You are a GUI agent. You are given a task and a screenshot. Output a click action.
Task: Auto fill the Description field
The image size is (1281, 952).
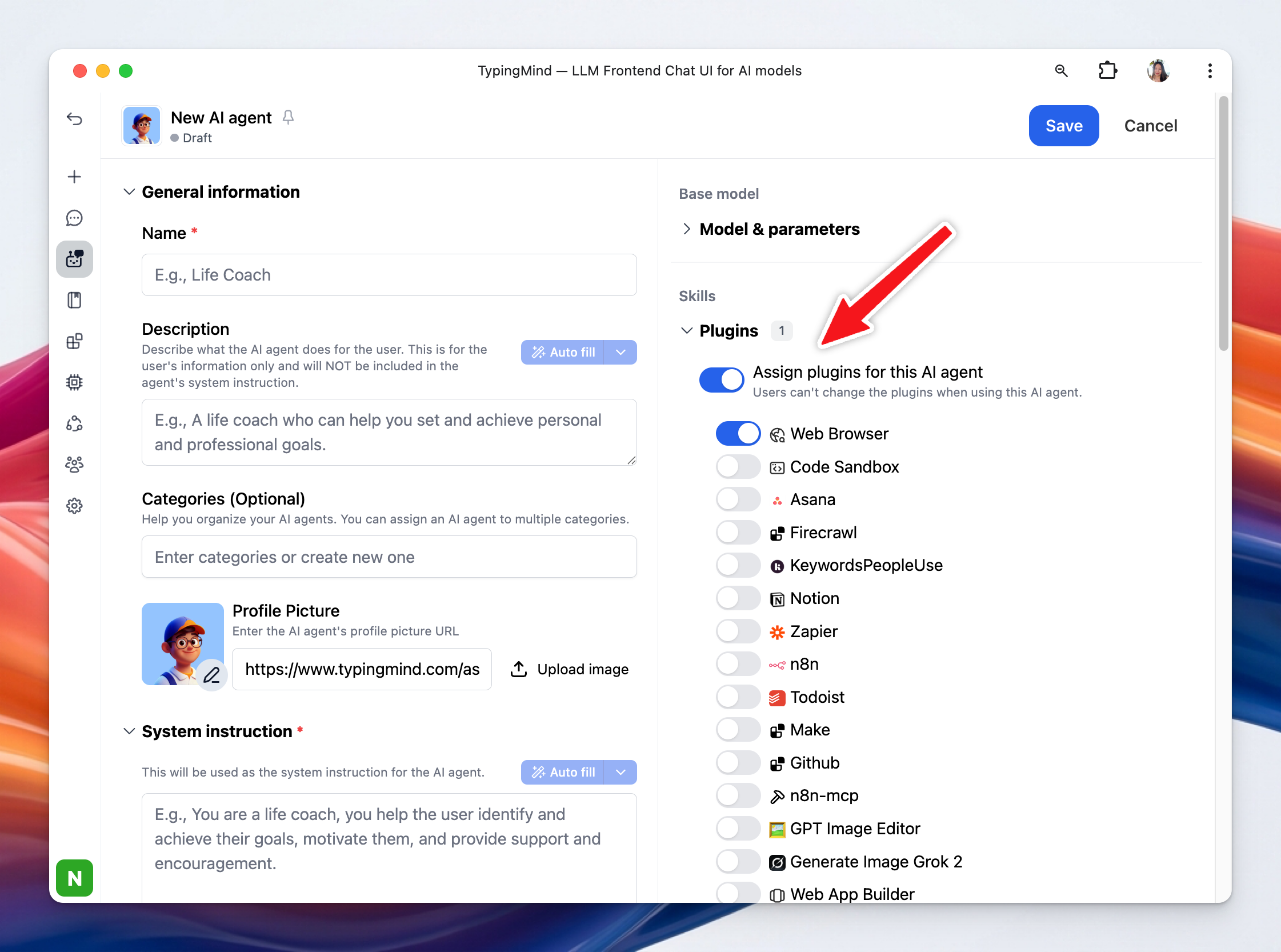[562, 352]
